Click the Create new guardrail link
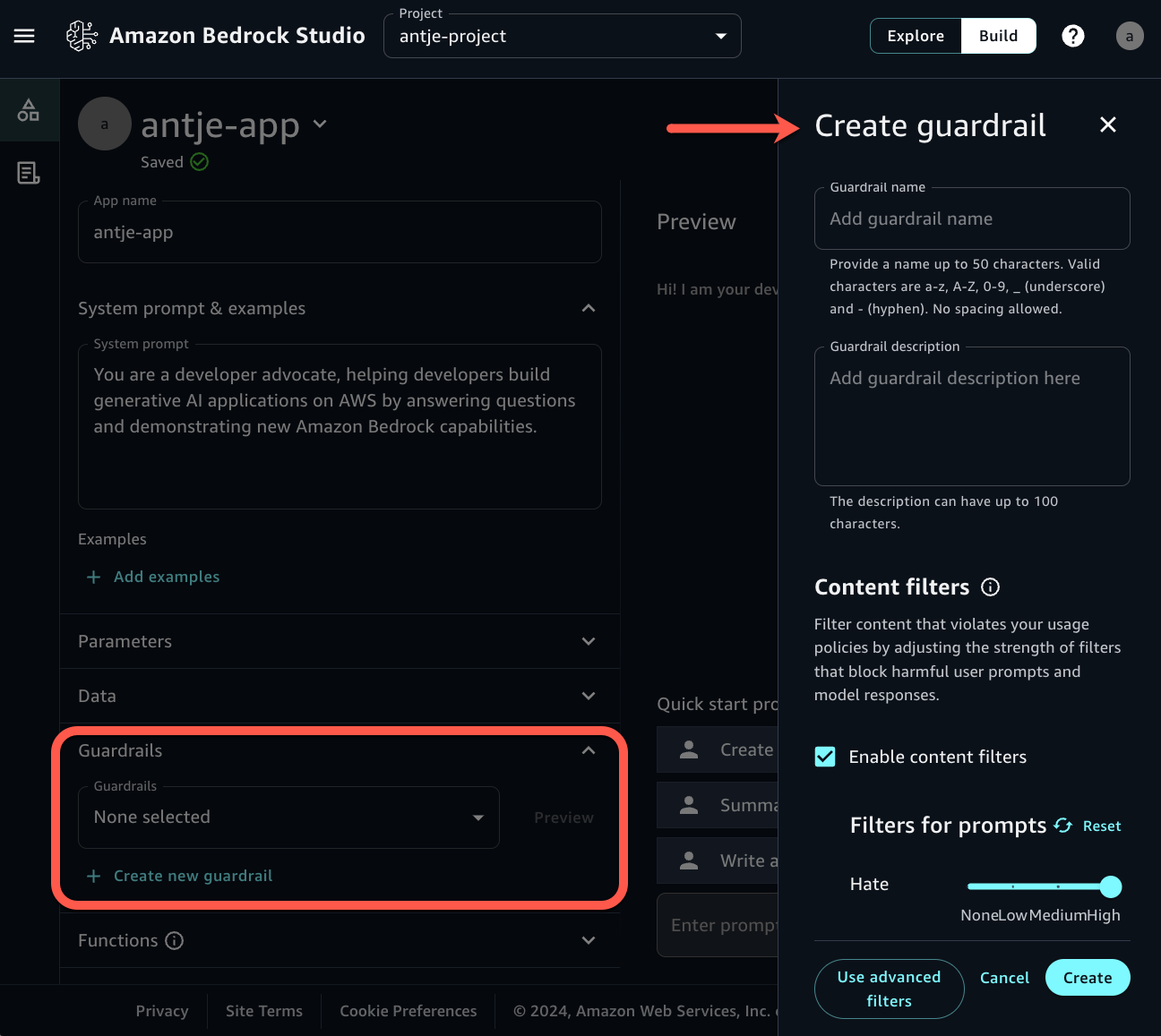The width and height of the screenshot is (1161, 1036). point(193,876)
